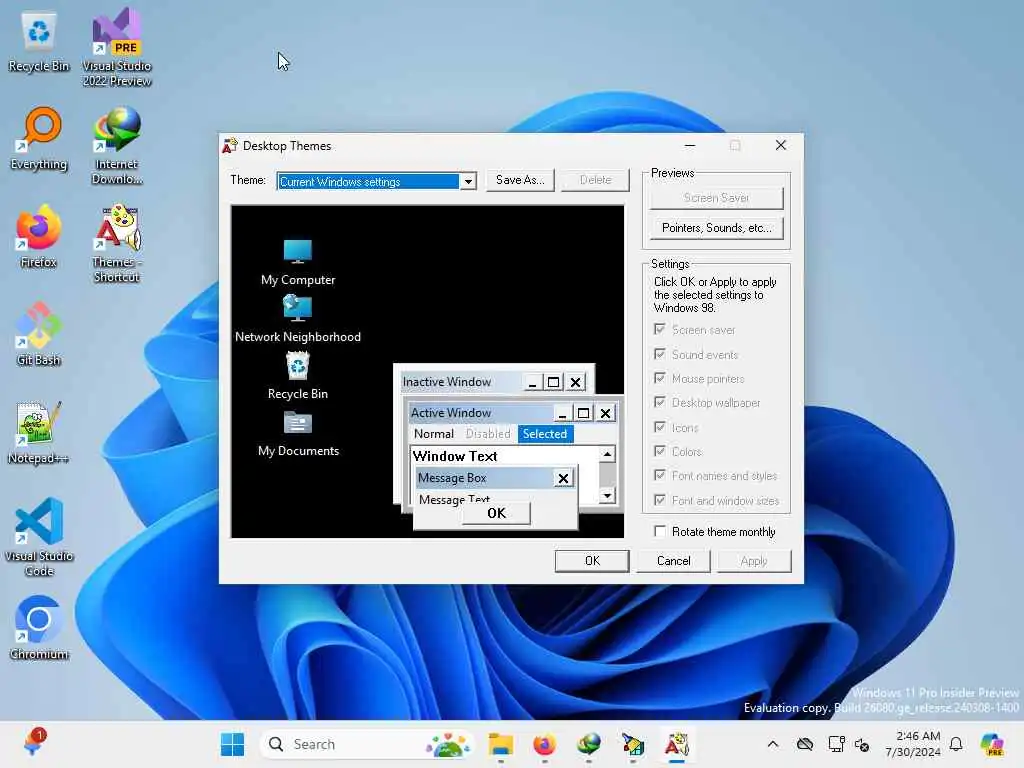Viewport: 1024px width, 768px height.
Task: Click Current Windows settings theme field
Action: pyautogui.click(x=368, y=182)
